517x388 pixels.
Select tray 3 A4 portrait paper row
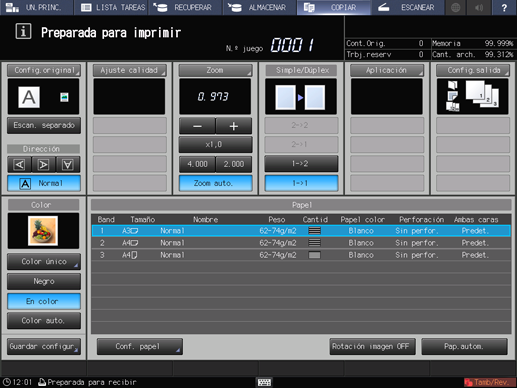[x=301, y=255]
